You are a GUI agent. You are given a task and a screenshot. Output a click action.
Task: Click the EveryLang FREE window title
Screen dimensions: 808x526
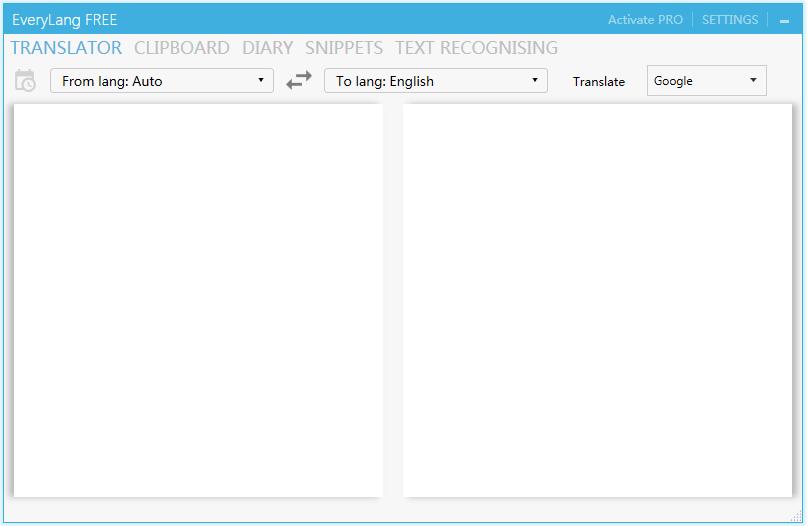pyautogui.click(x=65, y=20)
